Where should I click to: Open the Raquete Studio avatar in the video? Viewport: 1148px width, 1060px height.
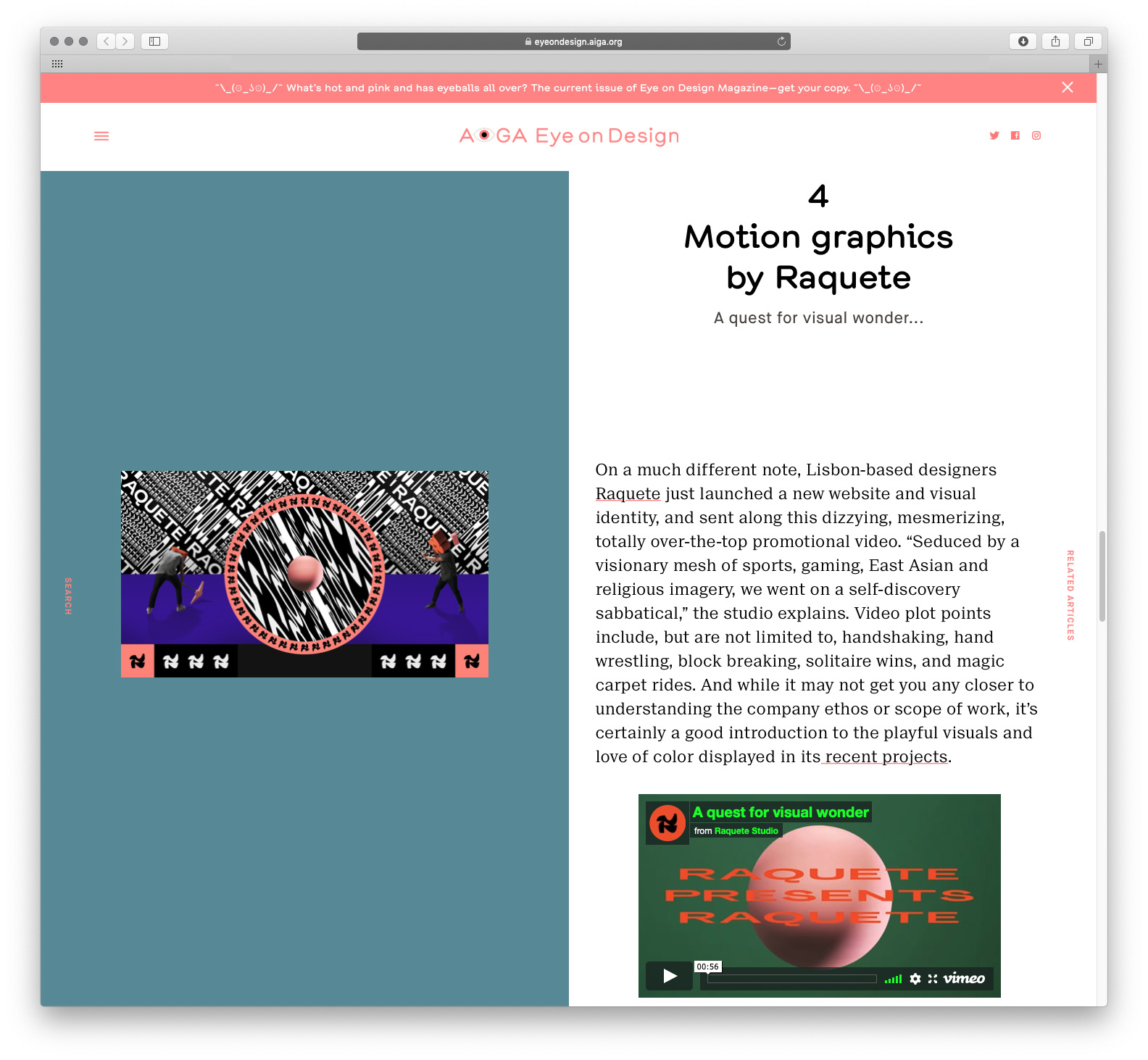(x=667, y=823)
